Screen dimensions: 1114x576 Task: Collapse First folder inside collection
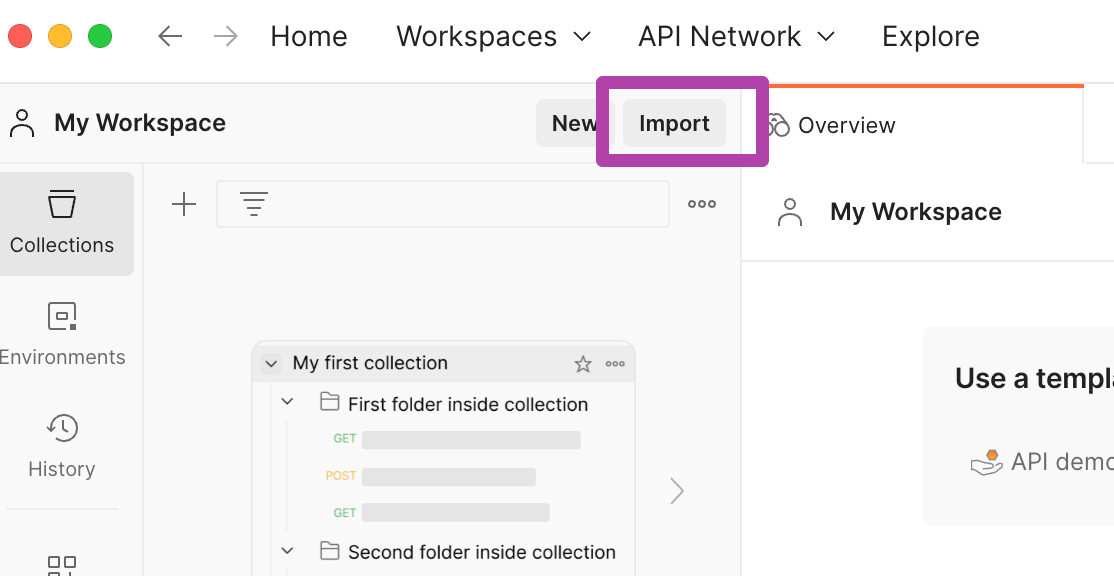288,401
